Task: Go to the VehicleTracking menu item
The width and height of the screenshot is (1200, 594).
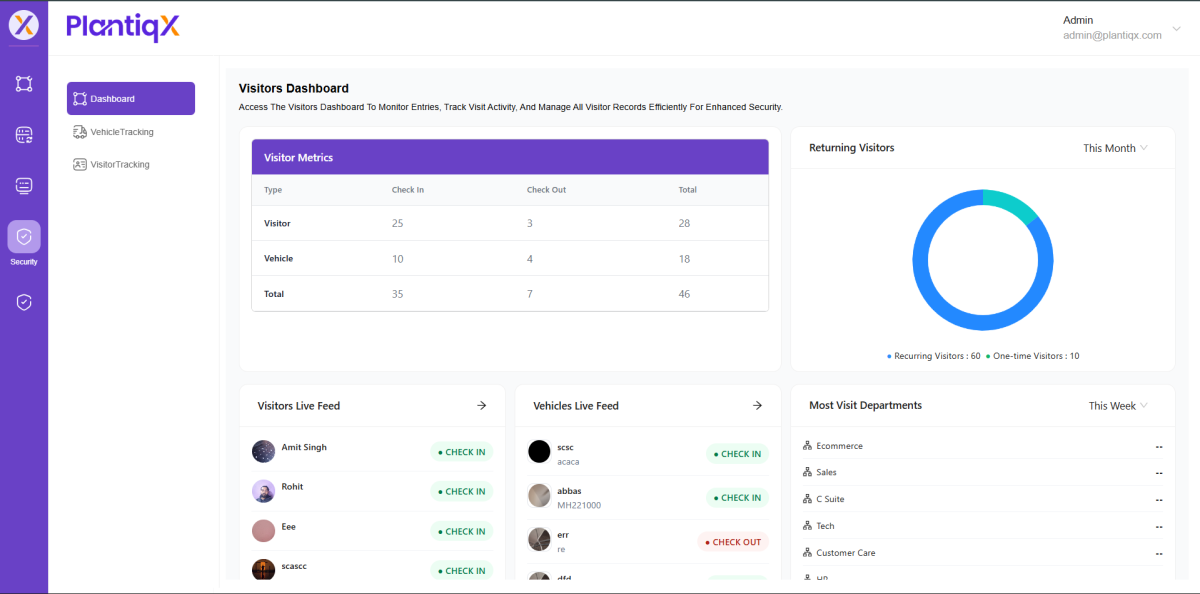Action: click(x=122, y=132)
